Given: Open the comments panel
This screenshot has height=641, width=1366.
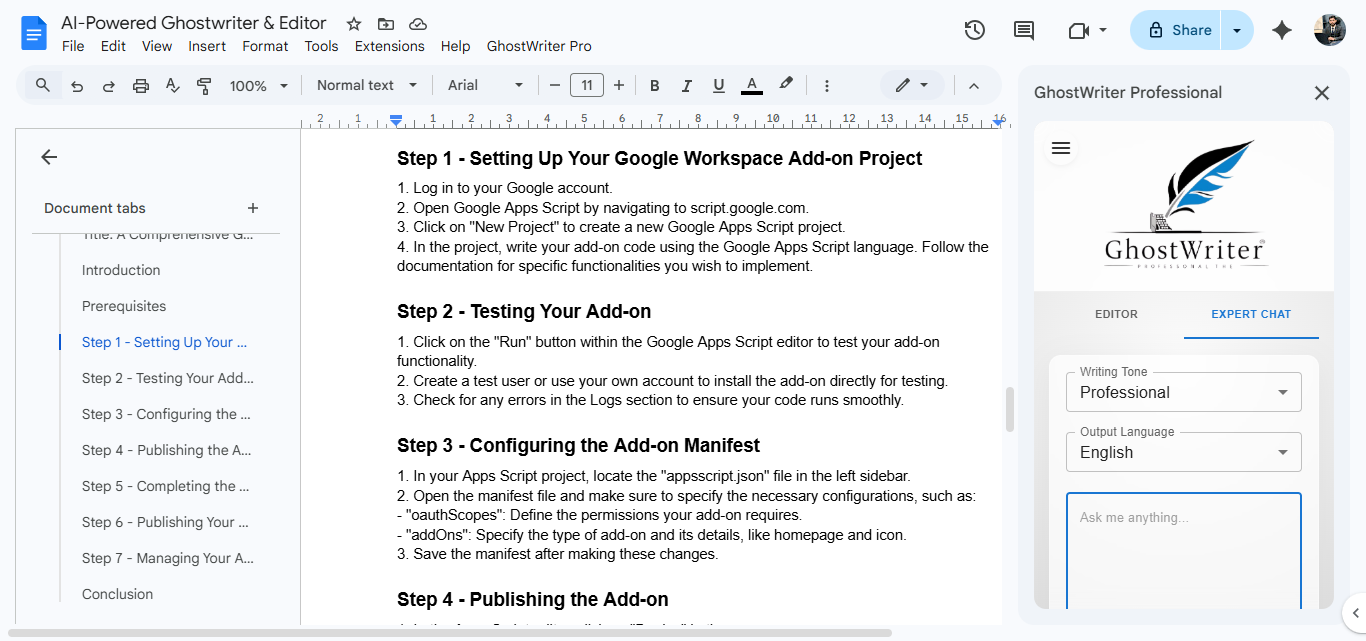Looking at the screenshot, I should pos(1023,30).
